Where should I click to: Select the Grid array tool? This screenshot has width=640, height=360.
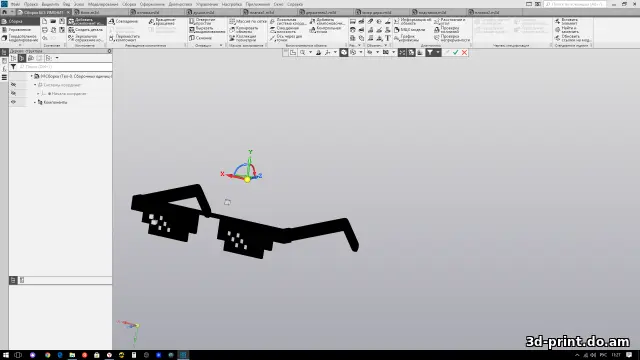point(248,21)
